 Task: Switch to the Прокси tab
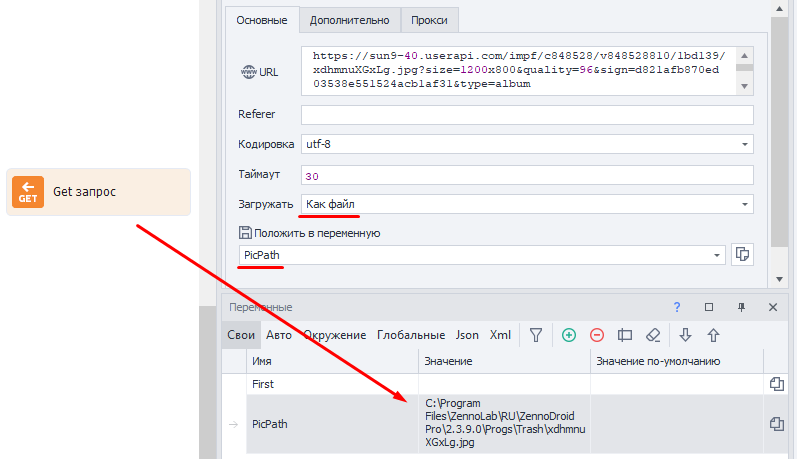point(430,20)
